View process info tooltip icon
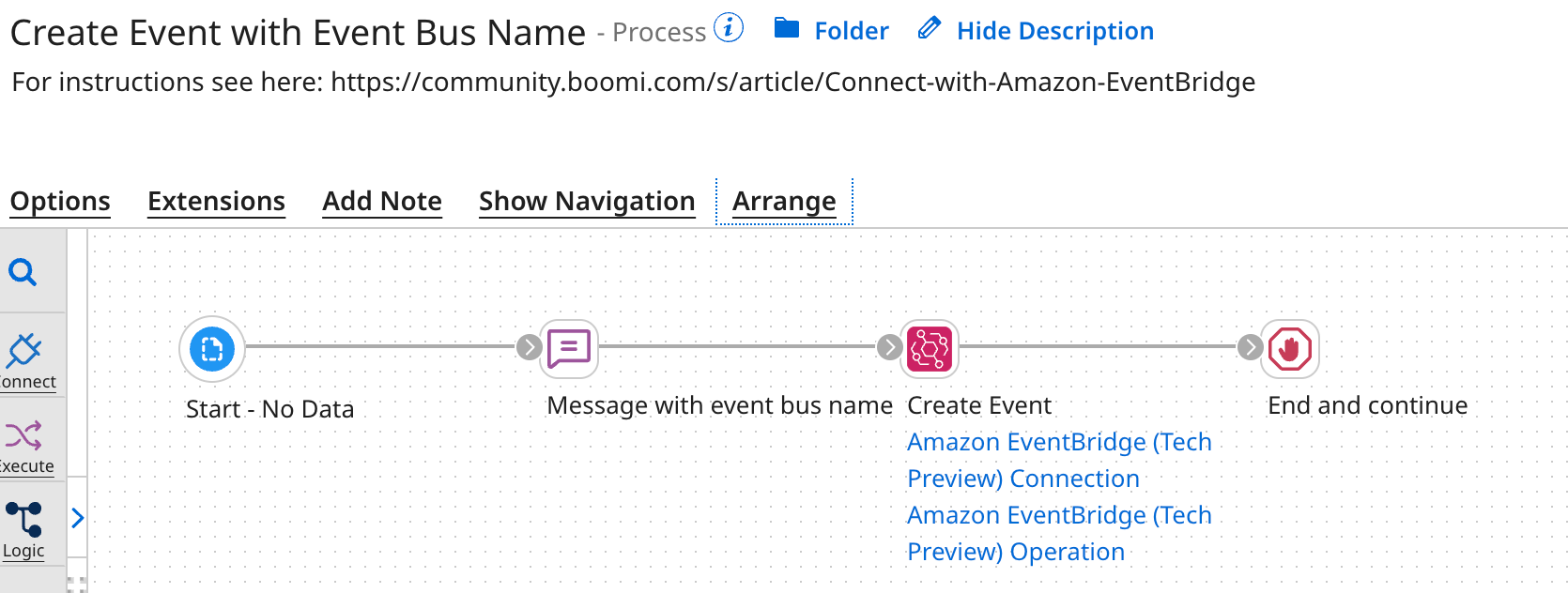The height and width of the screenshot is (593, 1568). [x=729, y=28]
